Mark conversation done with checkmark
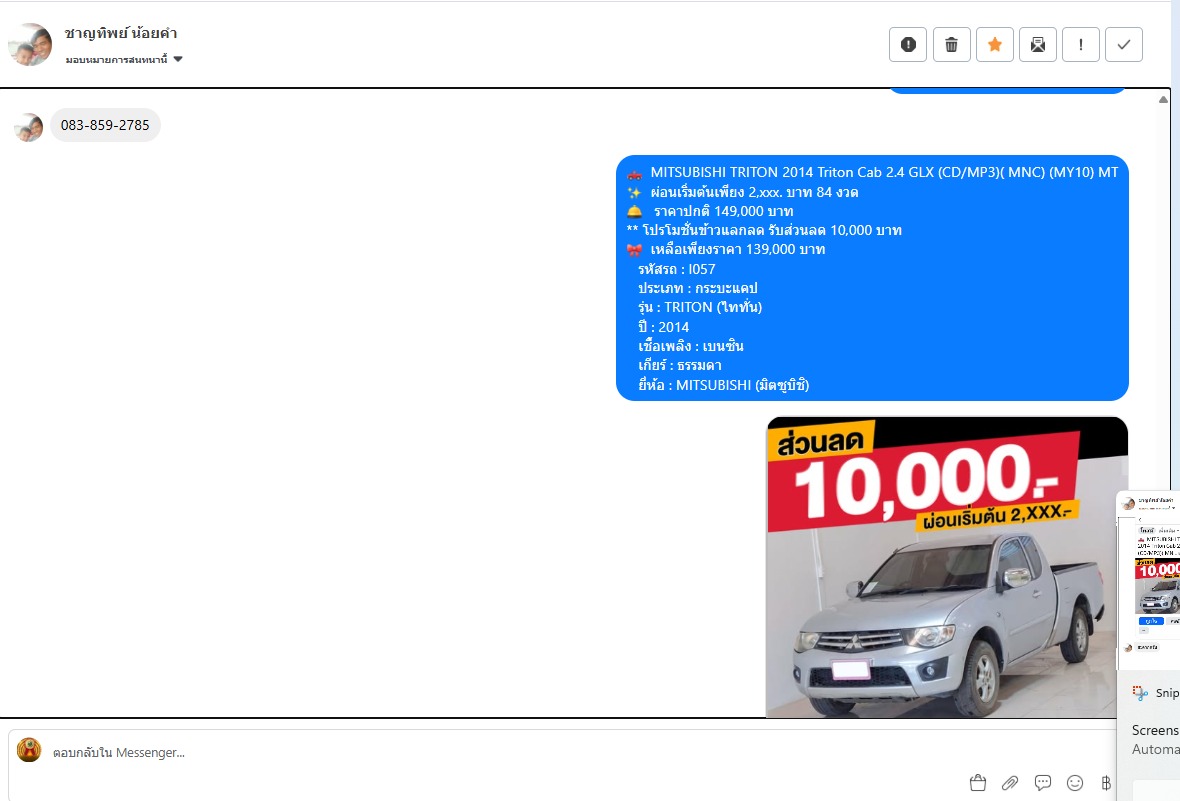This screenshot has width=1180, height=801. pyautogui.click(x=1124, y=44)
